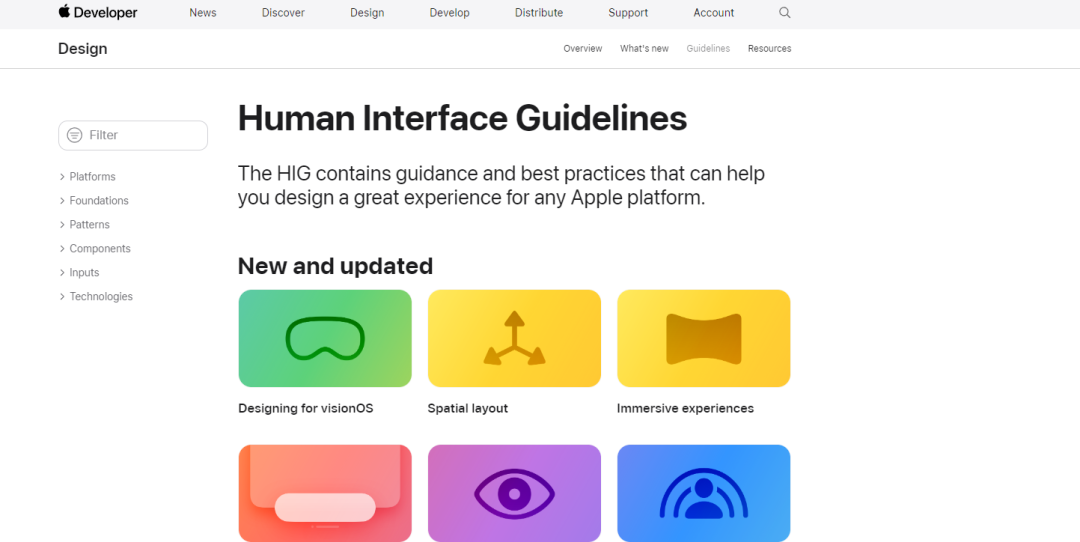Viewport: 1080px width, 542px height.
Task: Expand the Platforms chevron
Action: (x=62, y=177)
